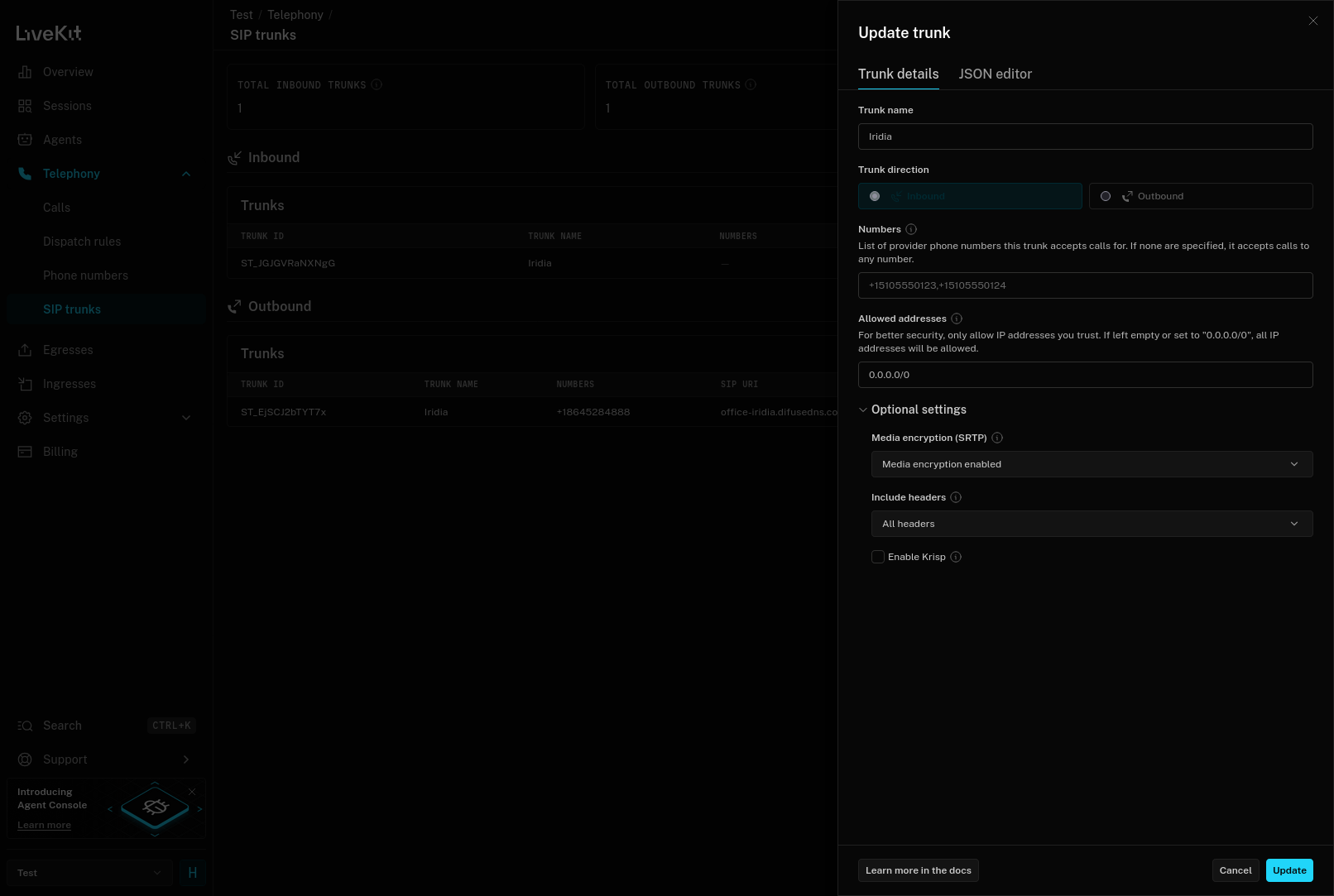The width and height of the screenshot is (1334, 896).
Task: Click the Enable Krisp info icon
Action: [956, 557]
